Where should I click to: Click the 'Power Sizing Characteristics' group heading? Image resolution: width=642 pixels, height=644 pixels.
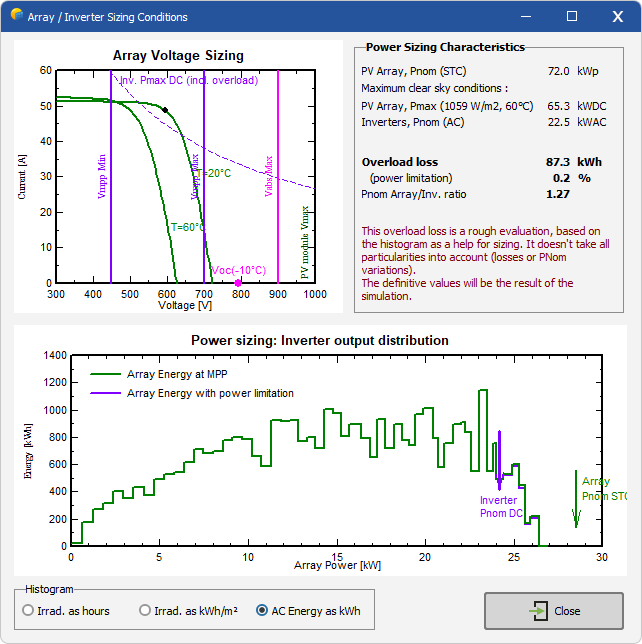point(445,47)
